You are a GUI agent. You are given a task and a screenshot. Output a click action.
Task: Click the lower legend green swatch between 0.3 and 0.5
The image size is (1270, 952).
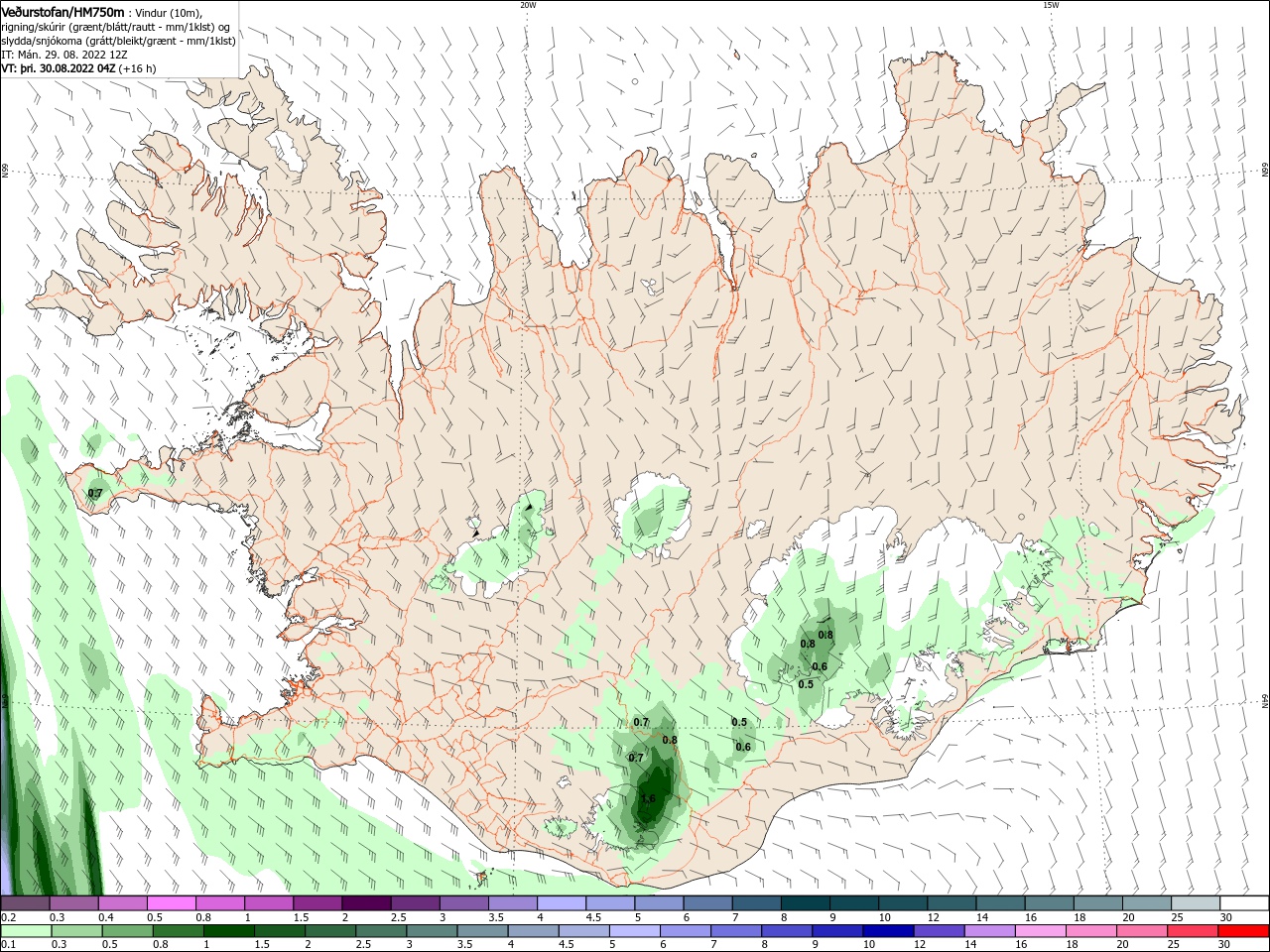pos(77,931)
